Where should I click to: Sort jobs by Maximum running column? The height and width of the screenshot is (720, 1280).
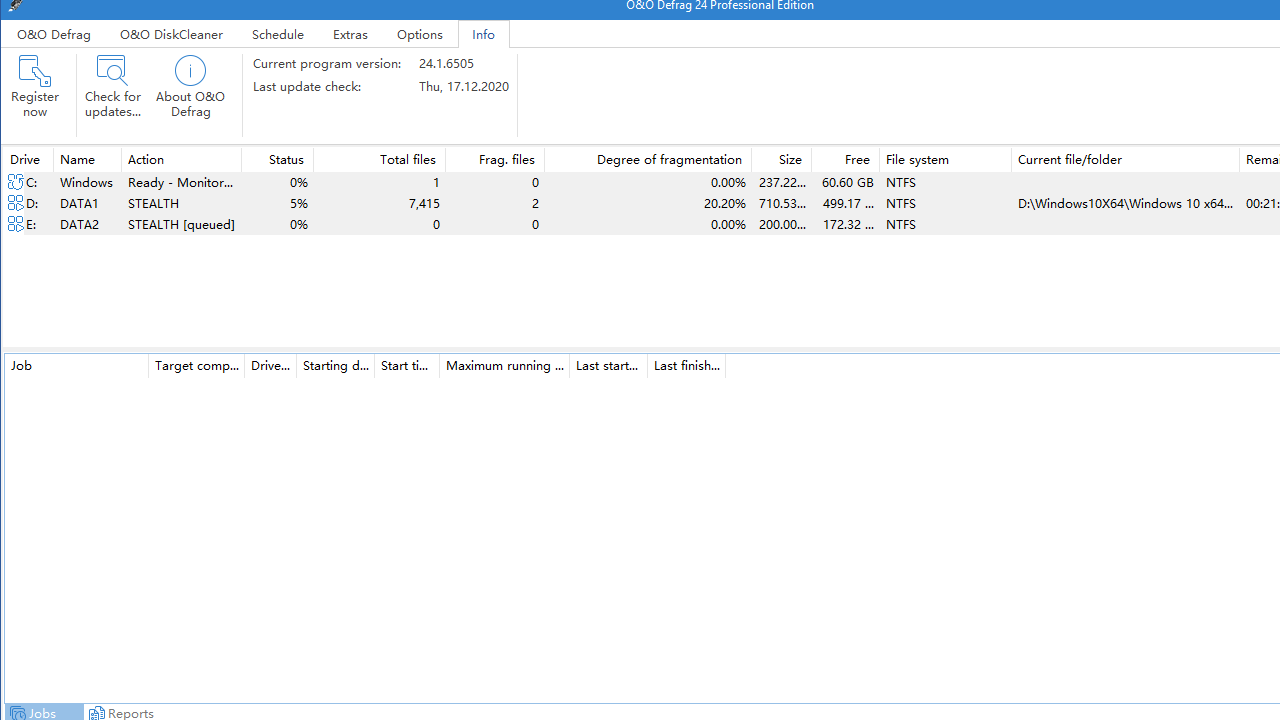(504, 366)
